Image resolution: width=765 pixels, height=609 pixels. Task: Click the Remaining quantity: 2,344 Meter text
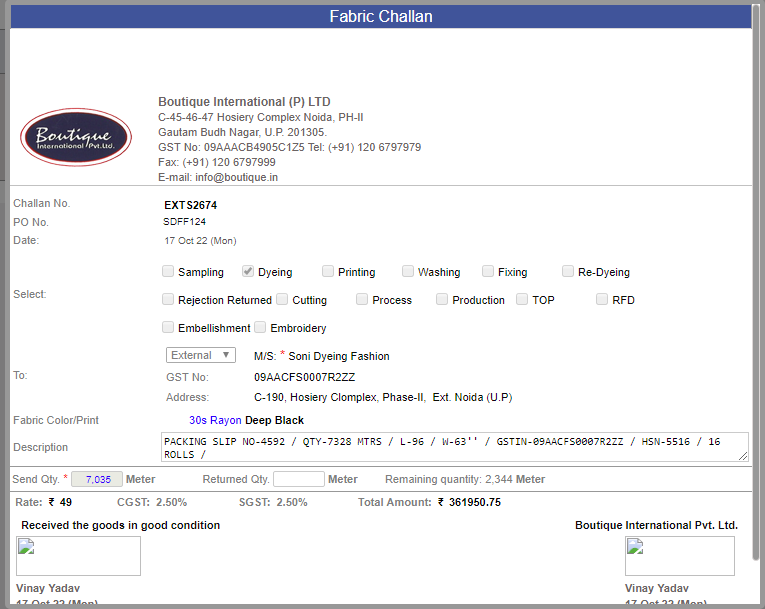(x=465, y=479)
